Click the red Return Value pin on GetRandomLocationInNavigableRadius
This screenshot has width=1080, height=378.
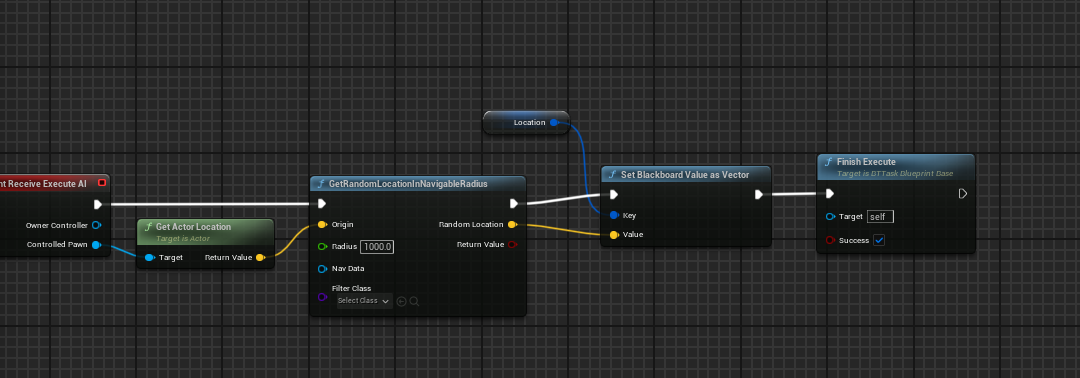[x=512, y=244]
